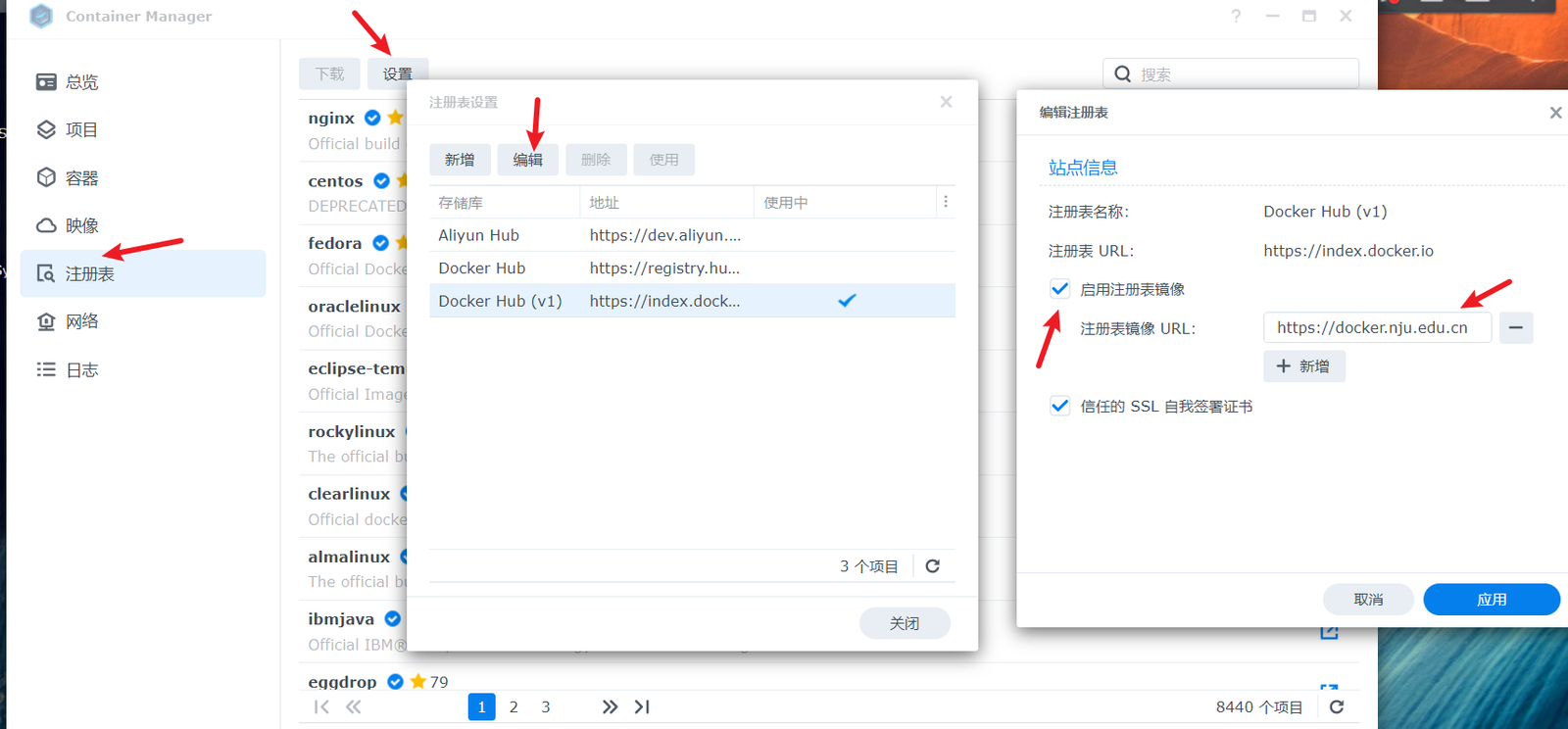Click the verified badge next to nginx

[x=372, y=118]
